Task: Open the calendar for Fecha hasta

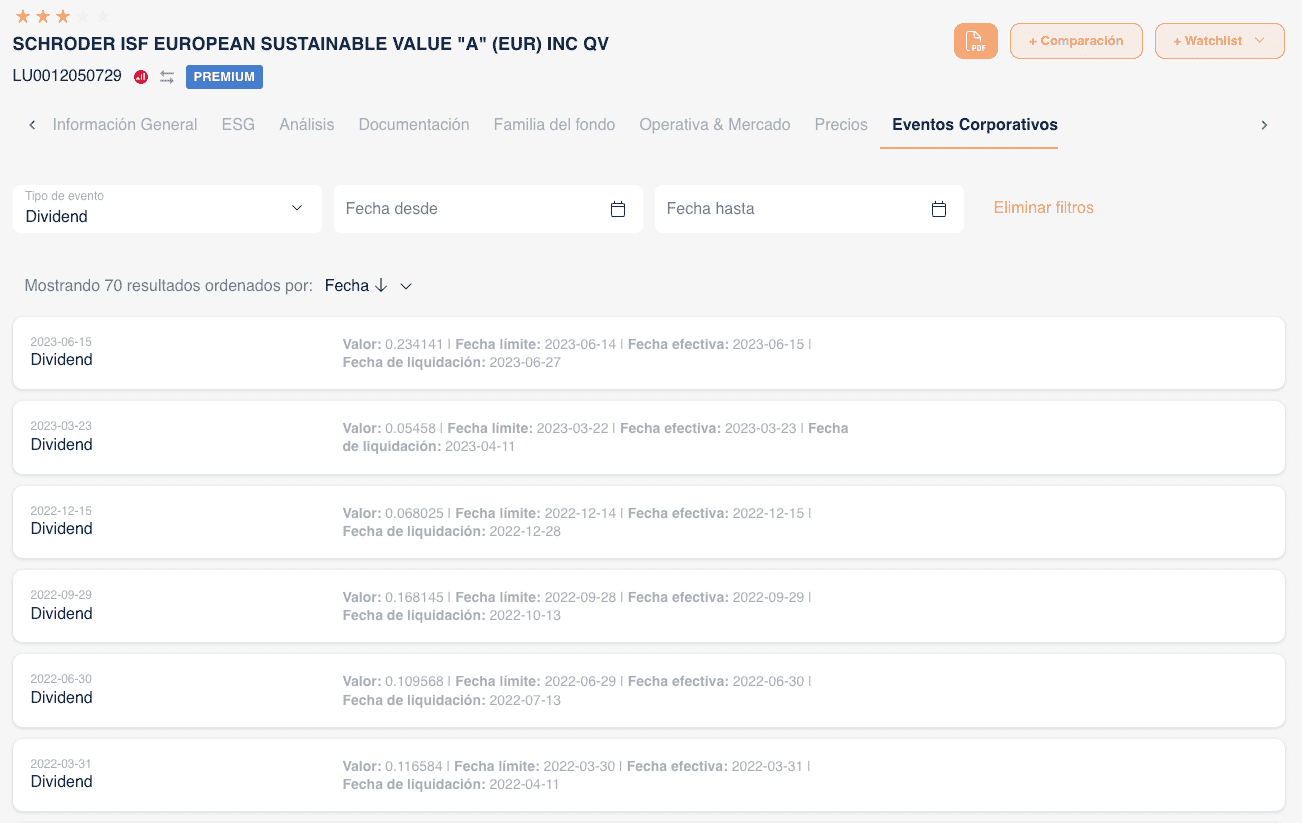Action: 939,209
